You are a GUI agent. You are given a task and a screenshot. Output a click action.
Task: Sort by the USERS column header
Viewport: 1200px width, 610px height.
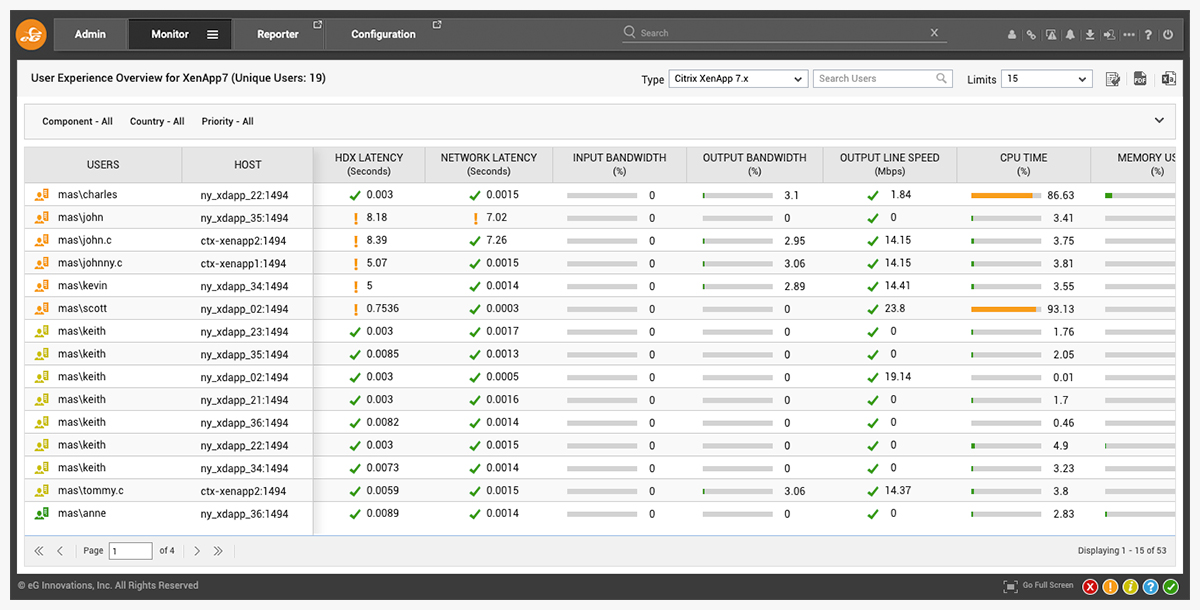(103, 165)
